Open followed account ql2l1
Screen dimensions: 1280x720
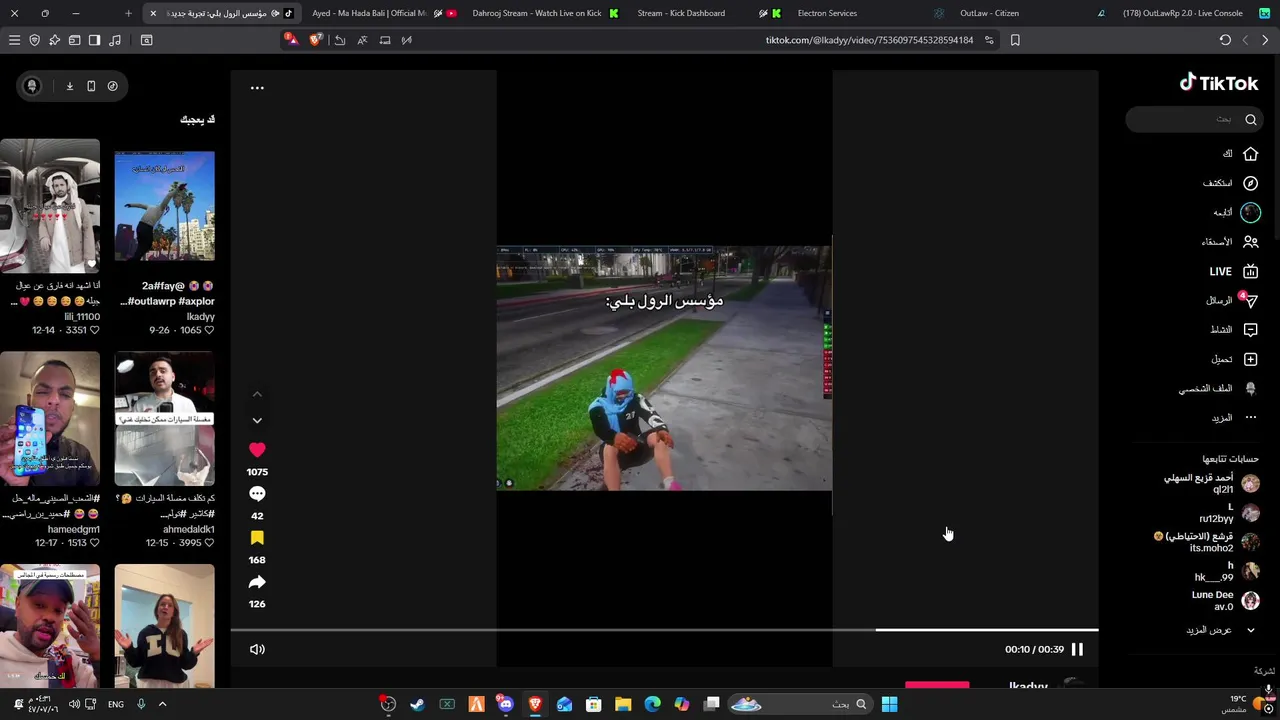[1212, 484]
